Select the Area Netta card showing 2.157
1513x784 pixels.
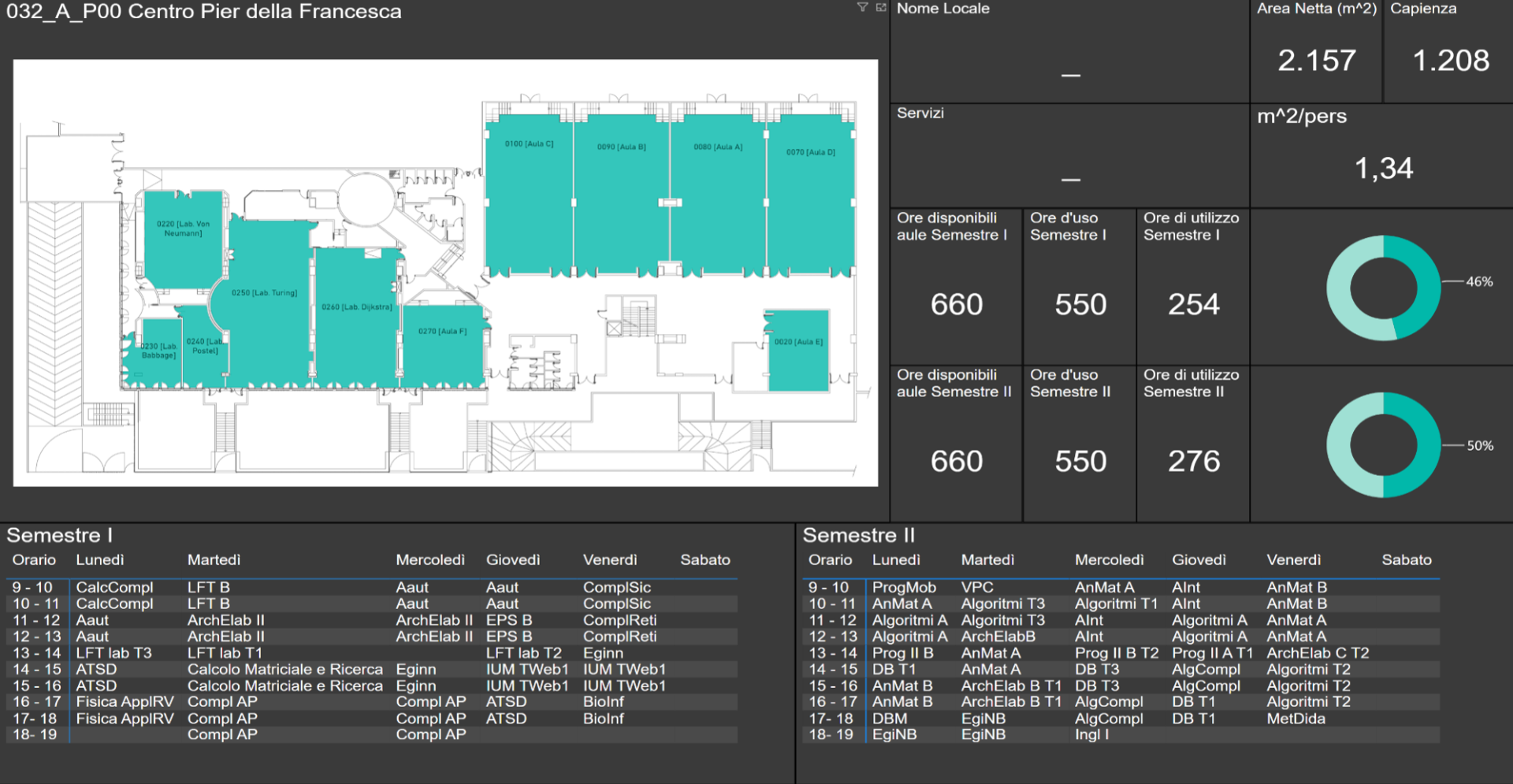[1316, 61]
